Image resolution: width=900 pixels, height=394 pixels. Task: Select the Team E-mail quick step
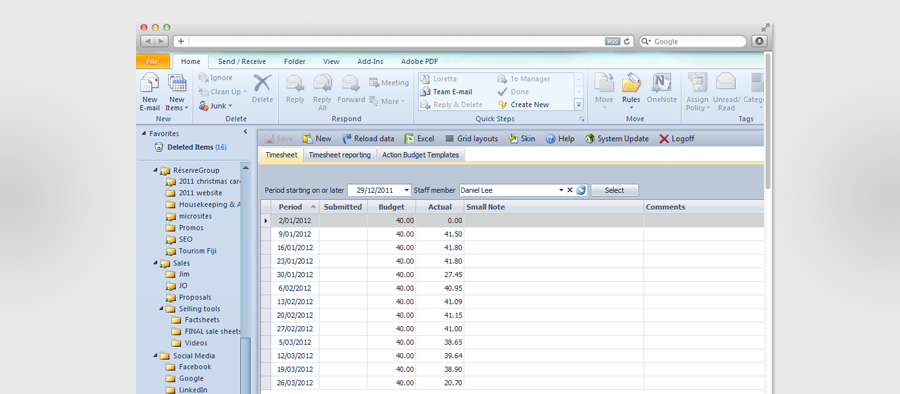tap(447, 91)
